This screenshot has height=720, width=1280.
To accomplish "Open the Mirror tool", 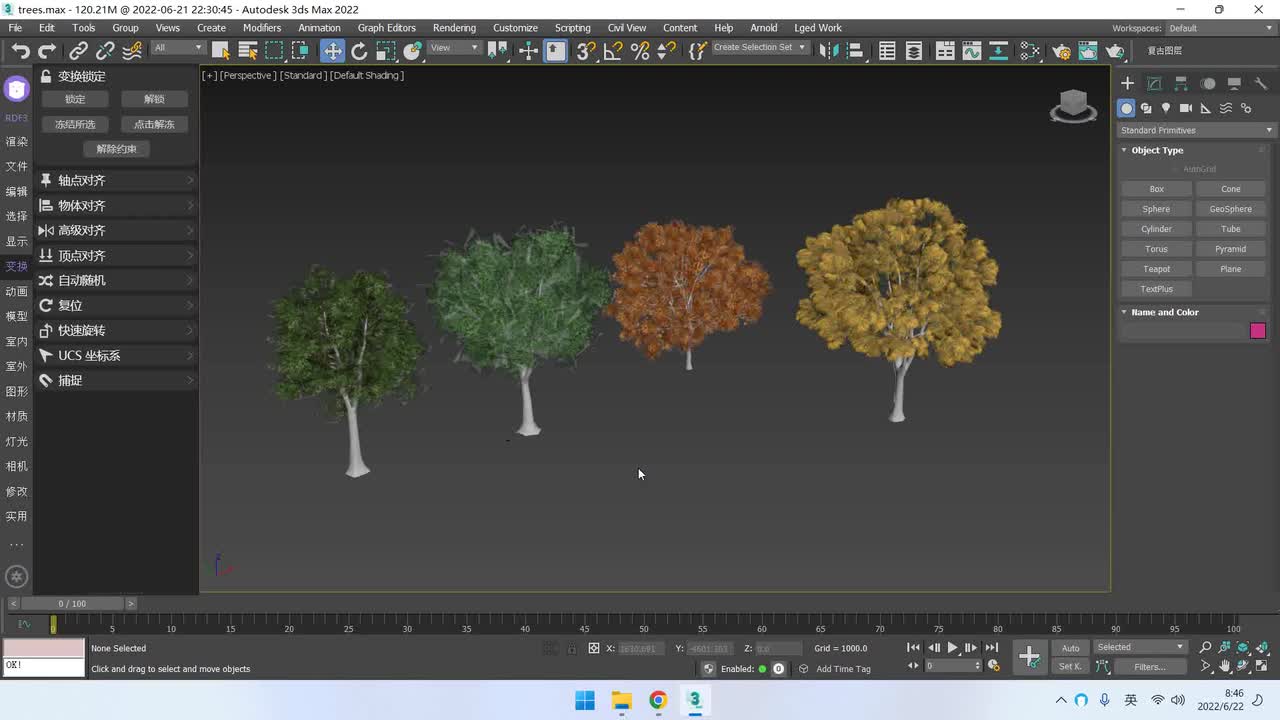I will pos(827,51).
